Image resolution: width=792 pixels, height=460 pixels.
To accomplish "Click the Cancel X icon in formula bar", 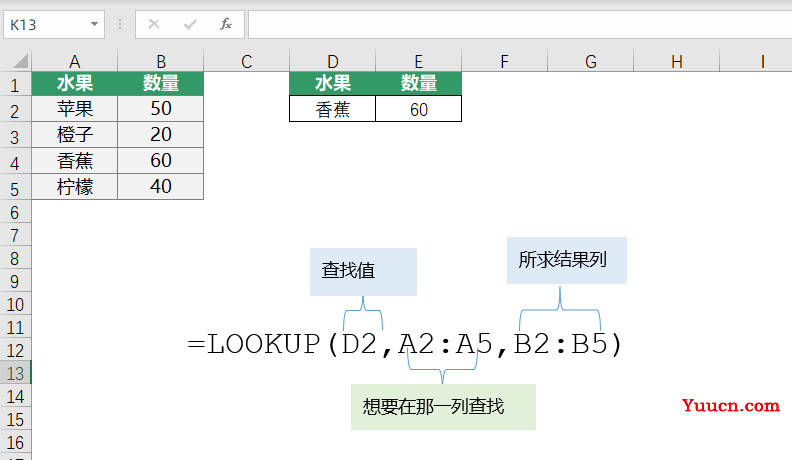I will click(154, 24).
